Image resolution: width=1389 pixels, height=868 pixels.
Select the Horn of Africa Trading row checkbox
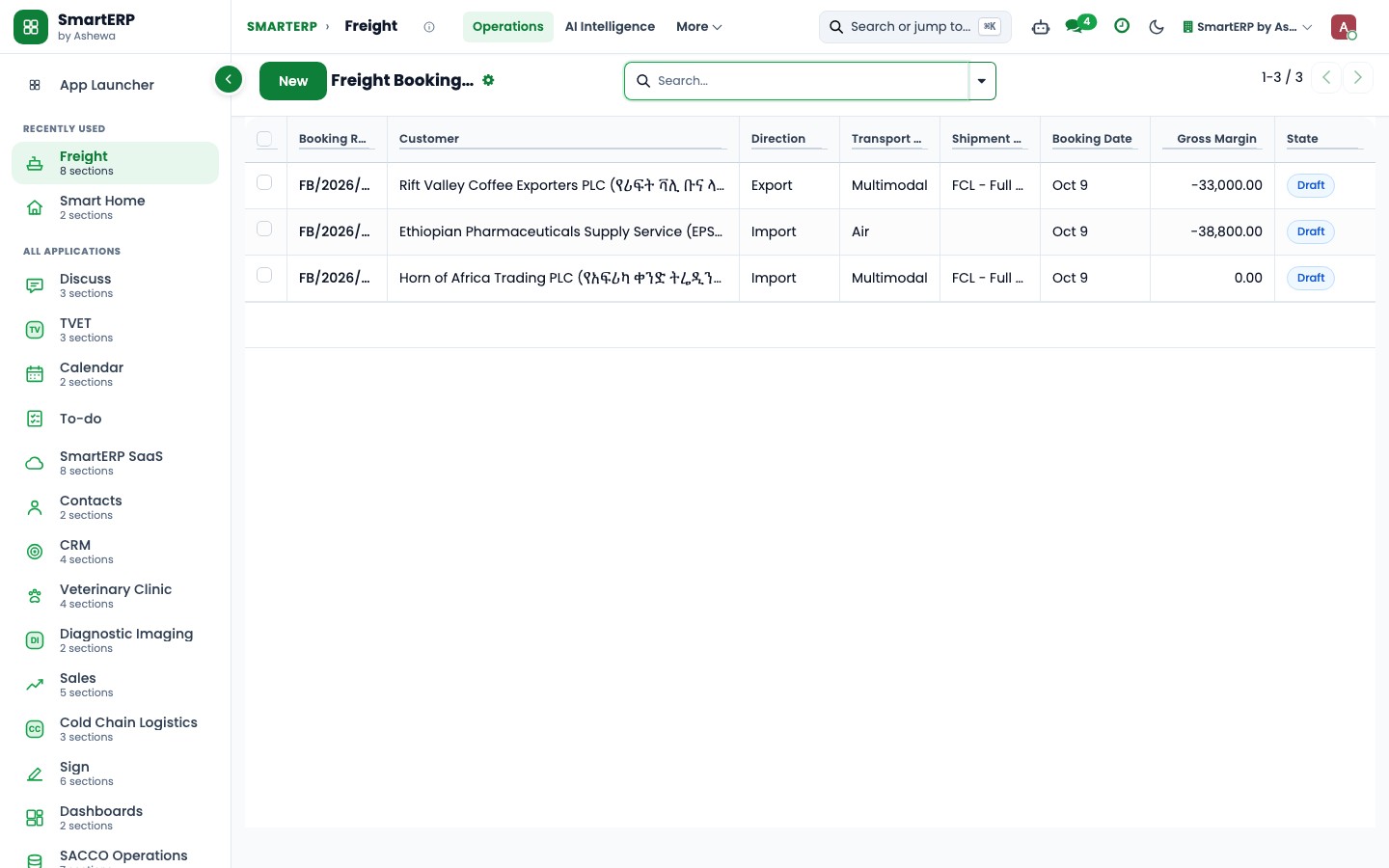point(264,275)
